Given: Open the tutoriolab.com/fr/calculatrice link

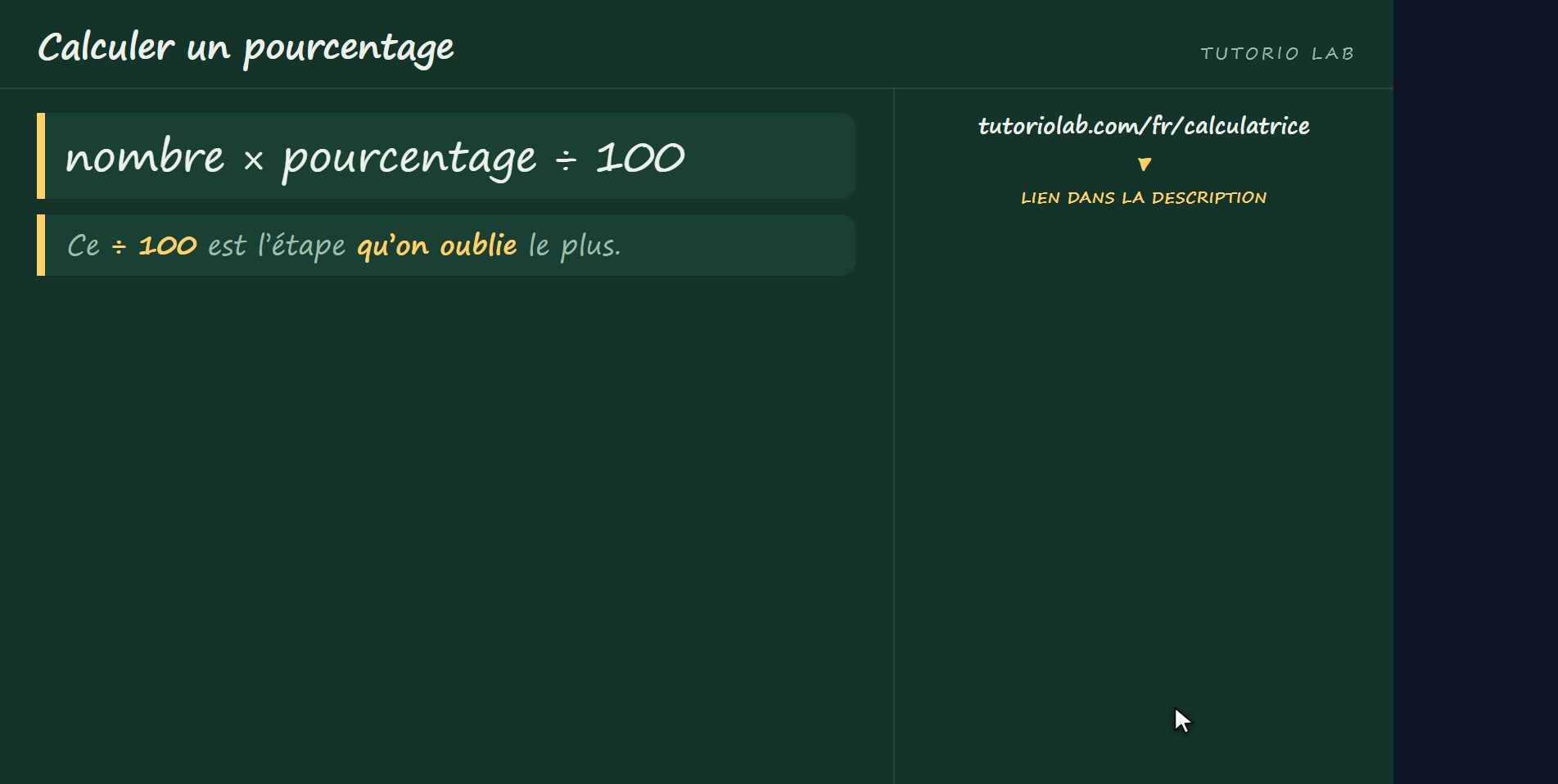Looking at the screenshot, I should point(1144,125).
